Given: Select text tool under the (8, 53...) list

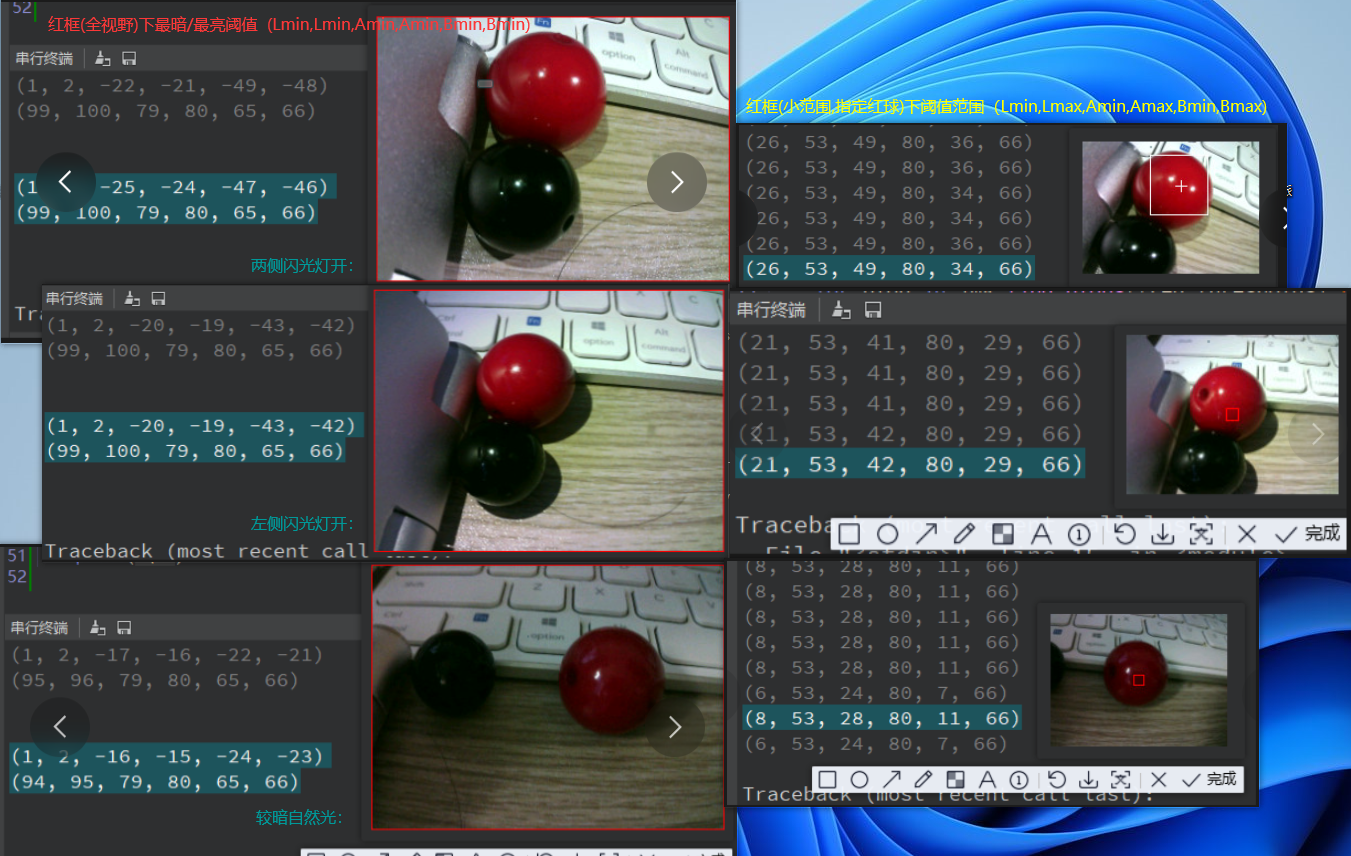Looking at the screenshot, I should [x=987, y=780].
